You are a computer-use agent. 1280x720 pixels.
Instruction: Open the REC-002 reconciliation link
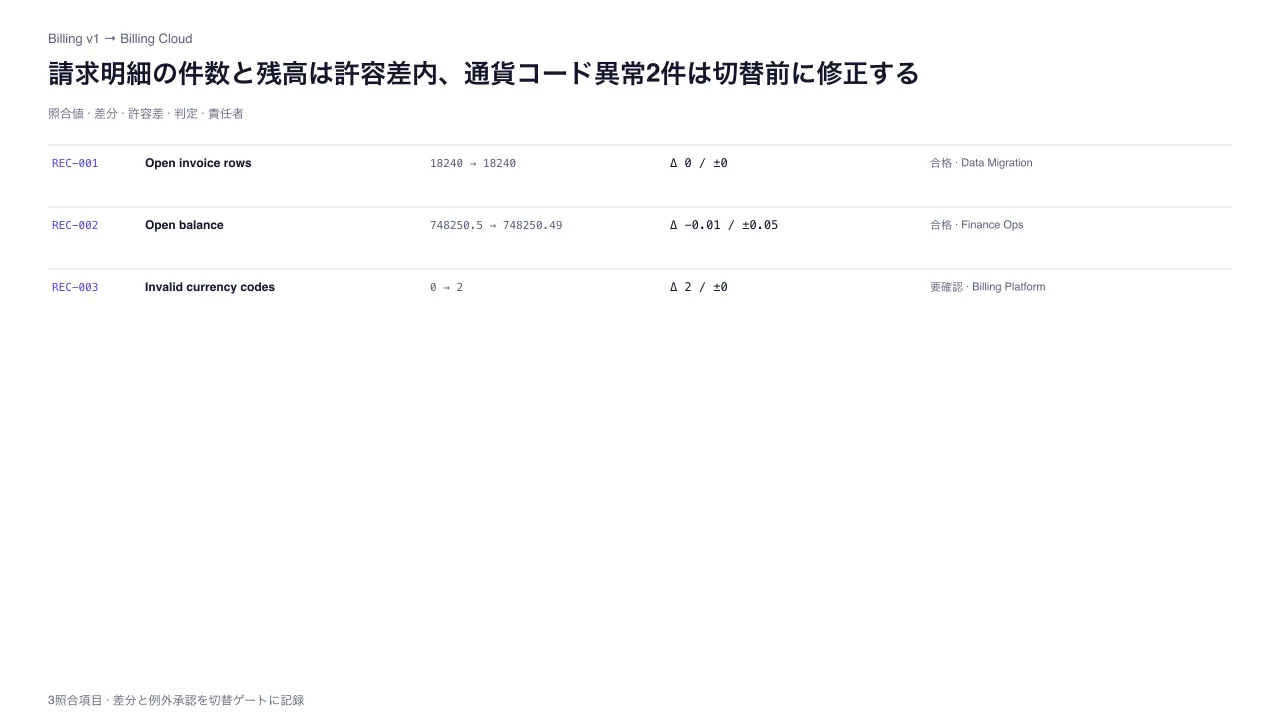pyautogui.click(x=75, y=225)
